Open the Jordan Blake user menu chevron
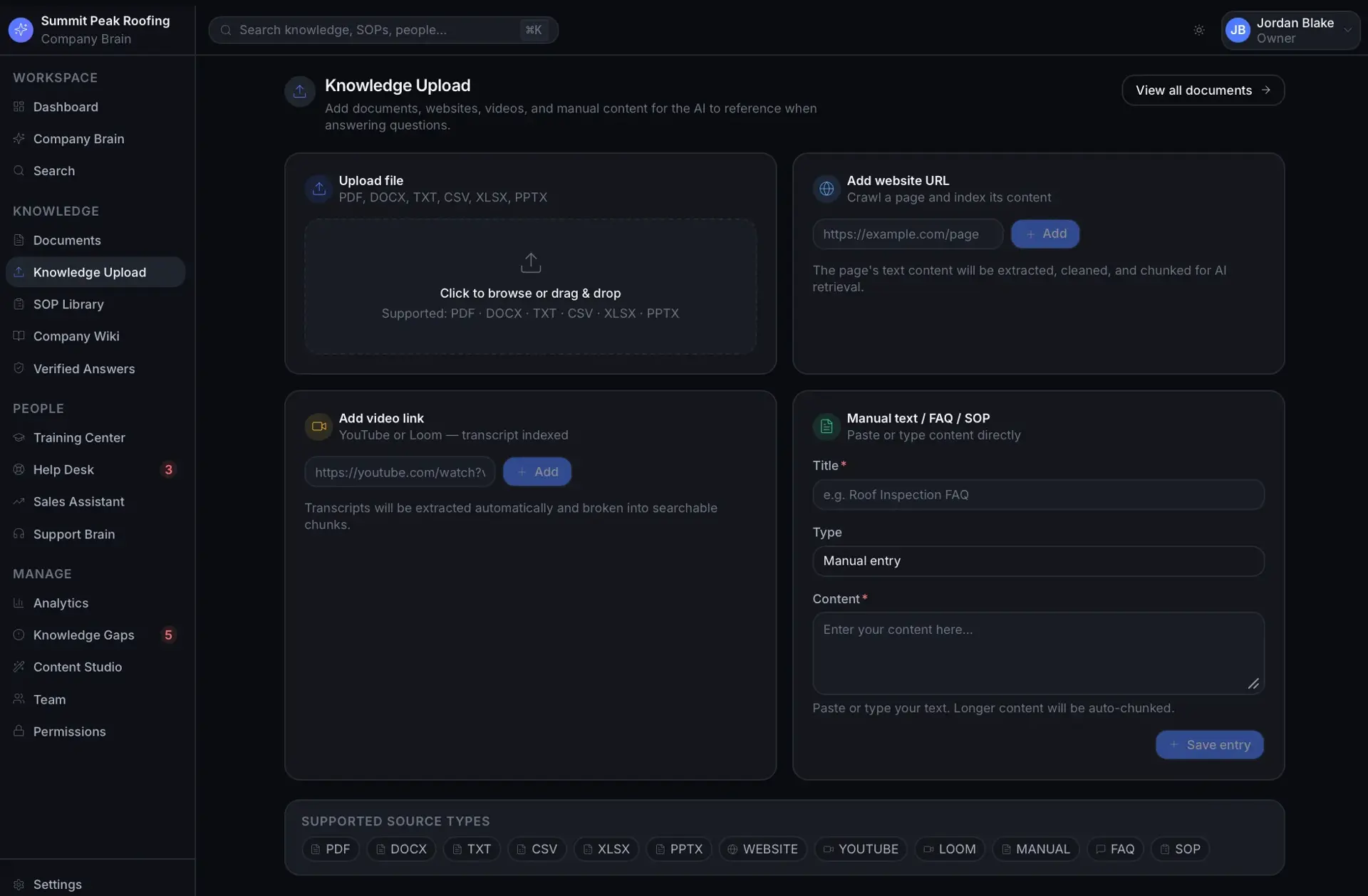The height and width of the screenshot is (896, 1368). click(1347, 30)
